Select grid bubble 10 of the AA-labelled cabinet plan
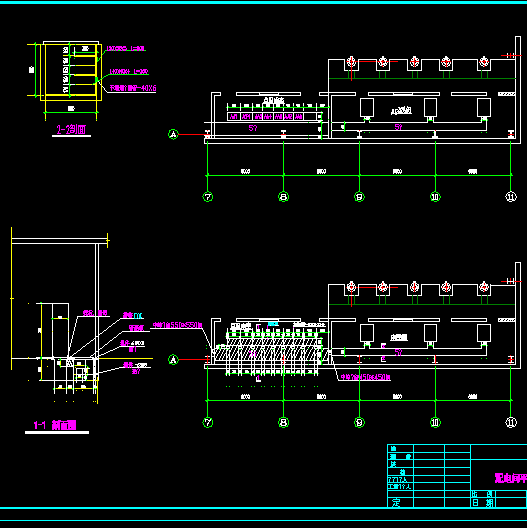Viewport: 527px width, 528px height. pos(435,197)
